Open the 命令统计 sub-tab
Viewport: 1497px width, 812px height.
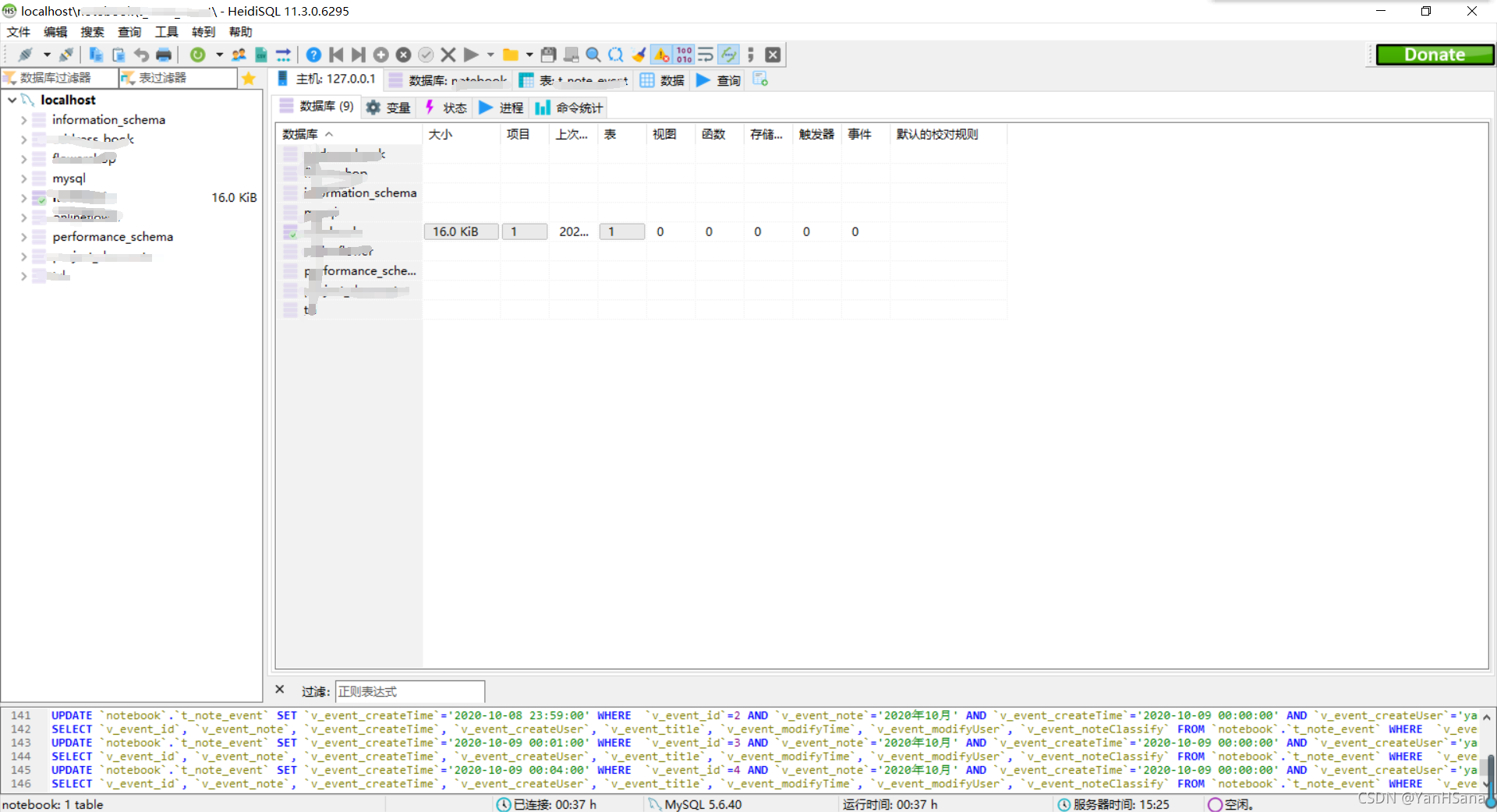568,108
